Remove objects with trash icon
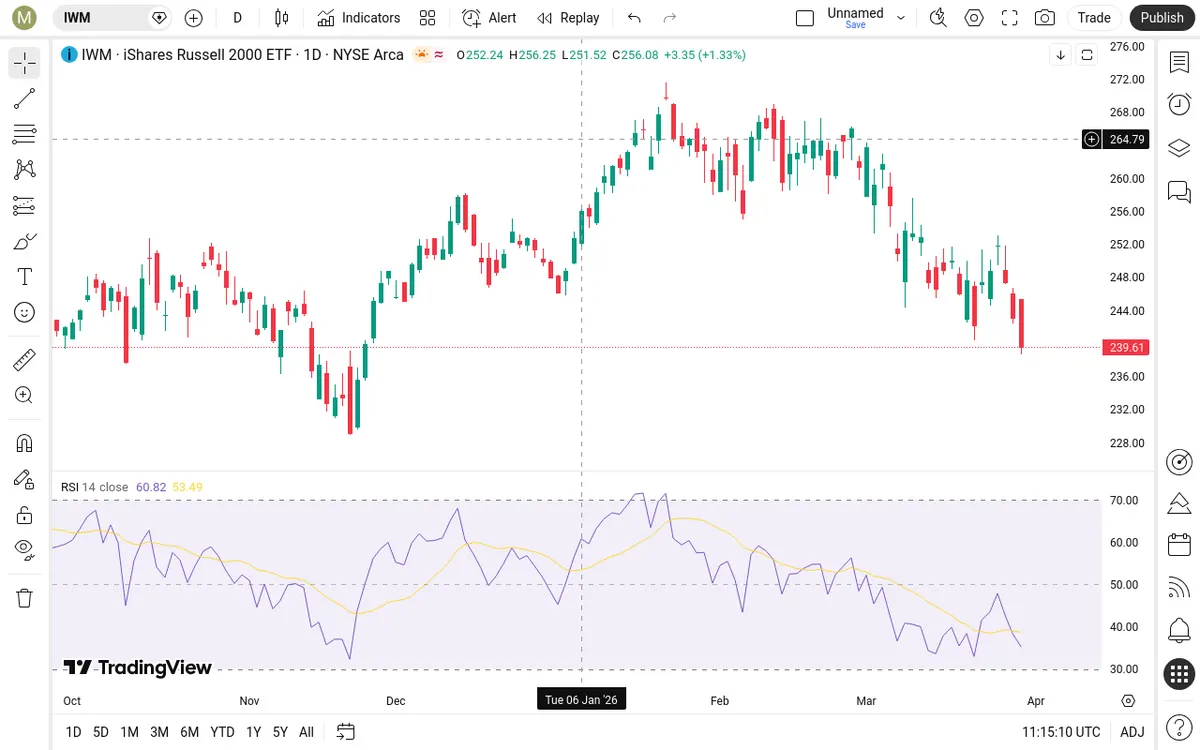1200x750 pixels. 25,598
